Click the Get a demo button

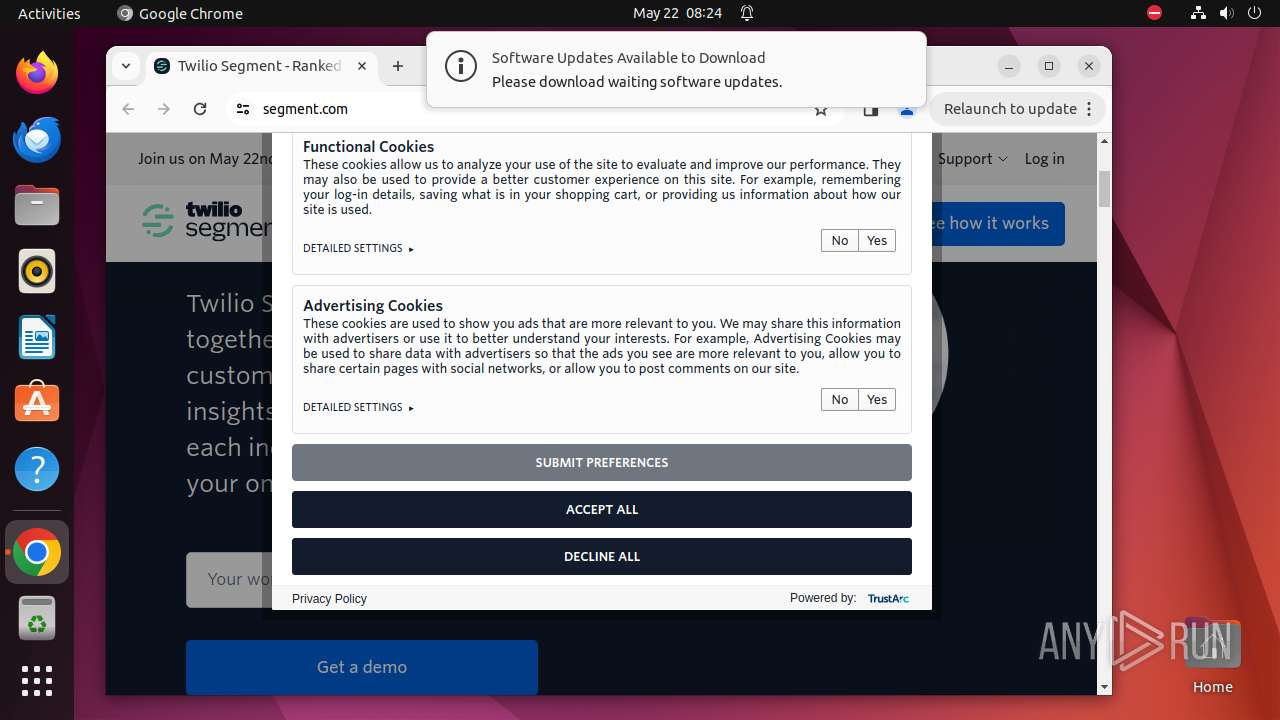(362, 667)
